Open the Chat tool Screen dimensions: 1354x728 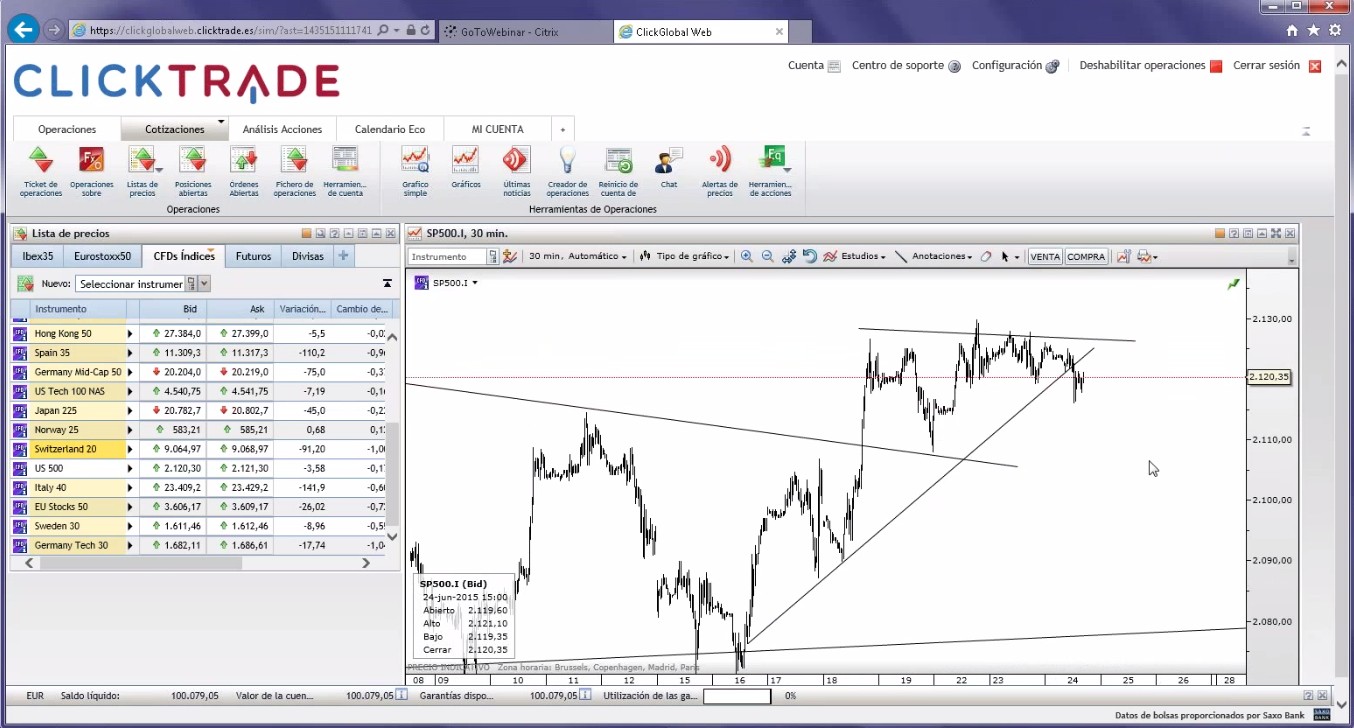669,167
